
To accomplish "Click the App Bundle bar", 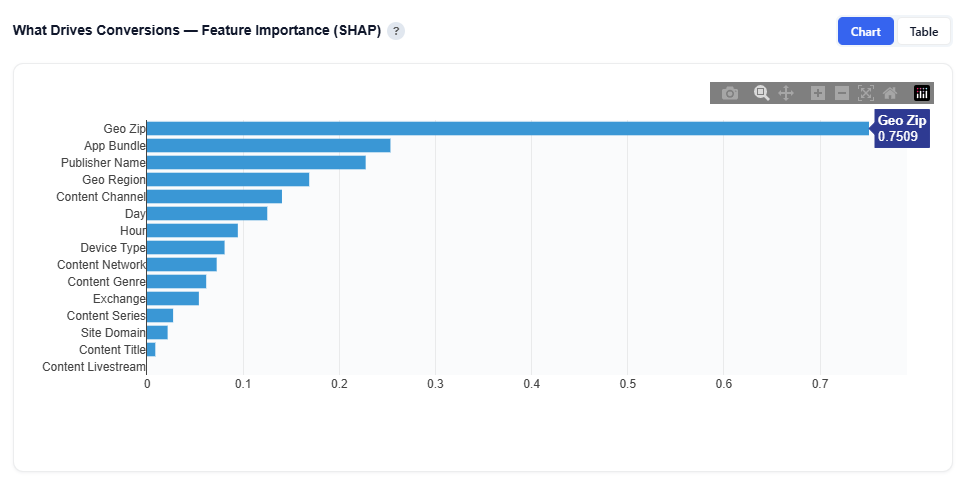I will (268, 145).
